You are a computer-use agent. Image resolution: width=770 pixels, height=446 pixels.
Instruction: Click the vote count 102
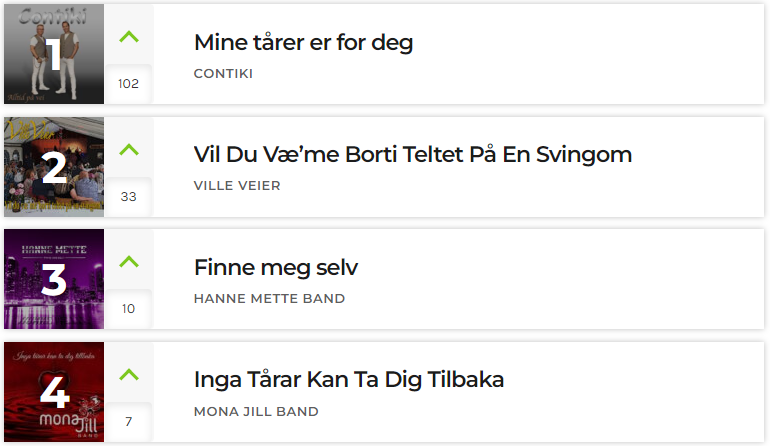point(129,84)
